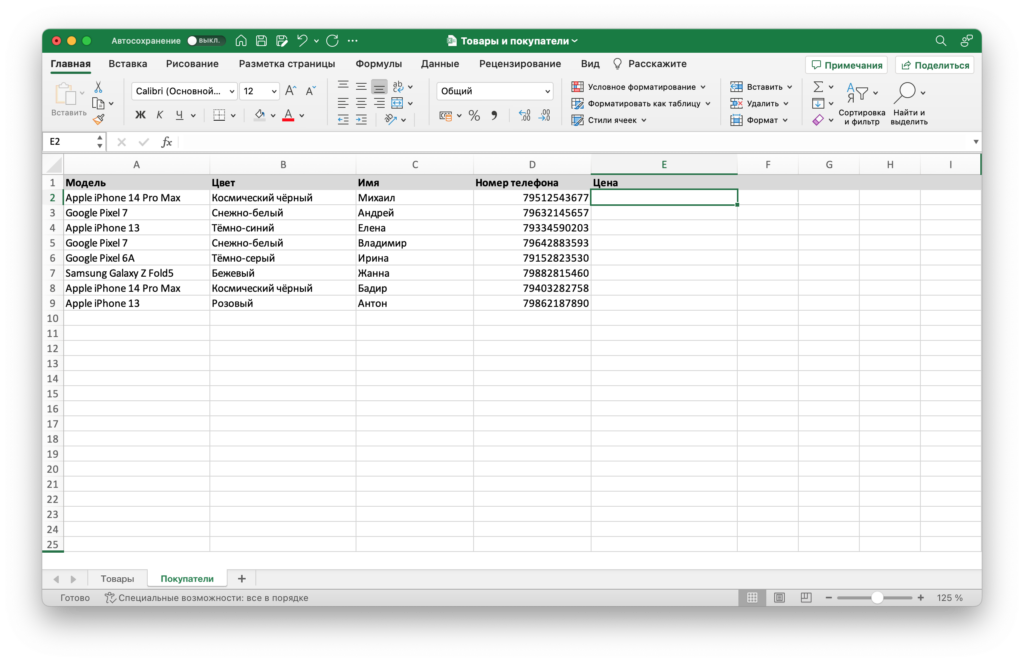The height and width of the screenshot is (662, 1024).
Task: Toggle bold Ж formatting
Action: click(140, 116)
